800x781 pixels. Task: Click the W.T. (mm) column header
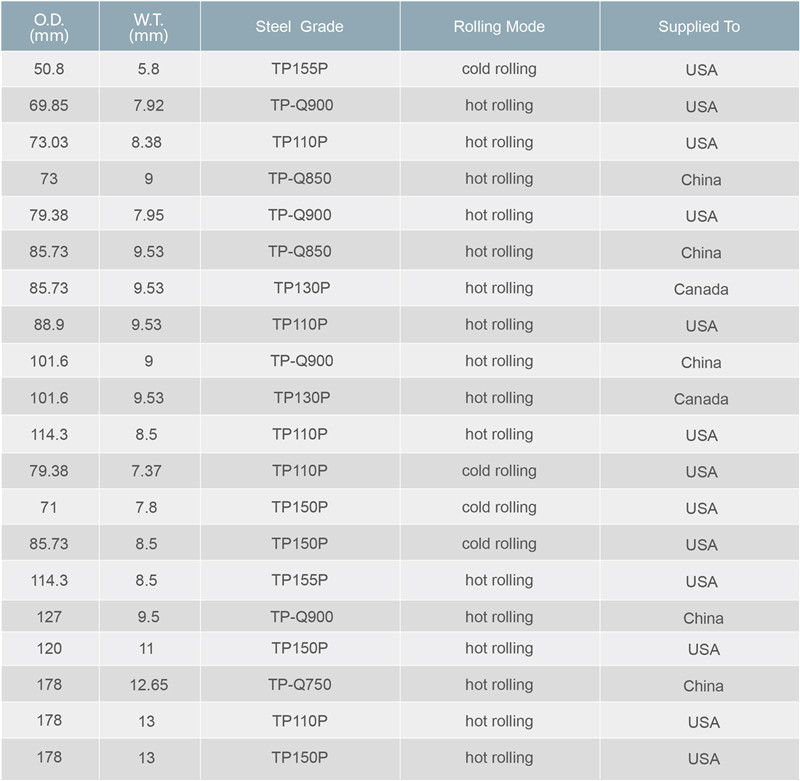(x=149, y=26)
